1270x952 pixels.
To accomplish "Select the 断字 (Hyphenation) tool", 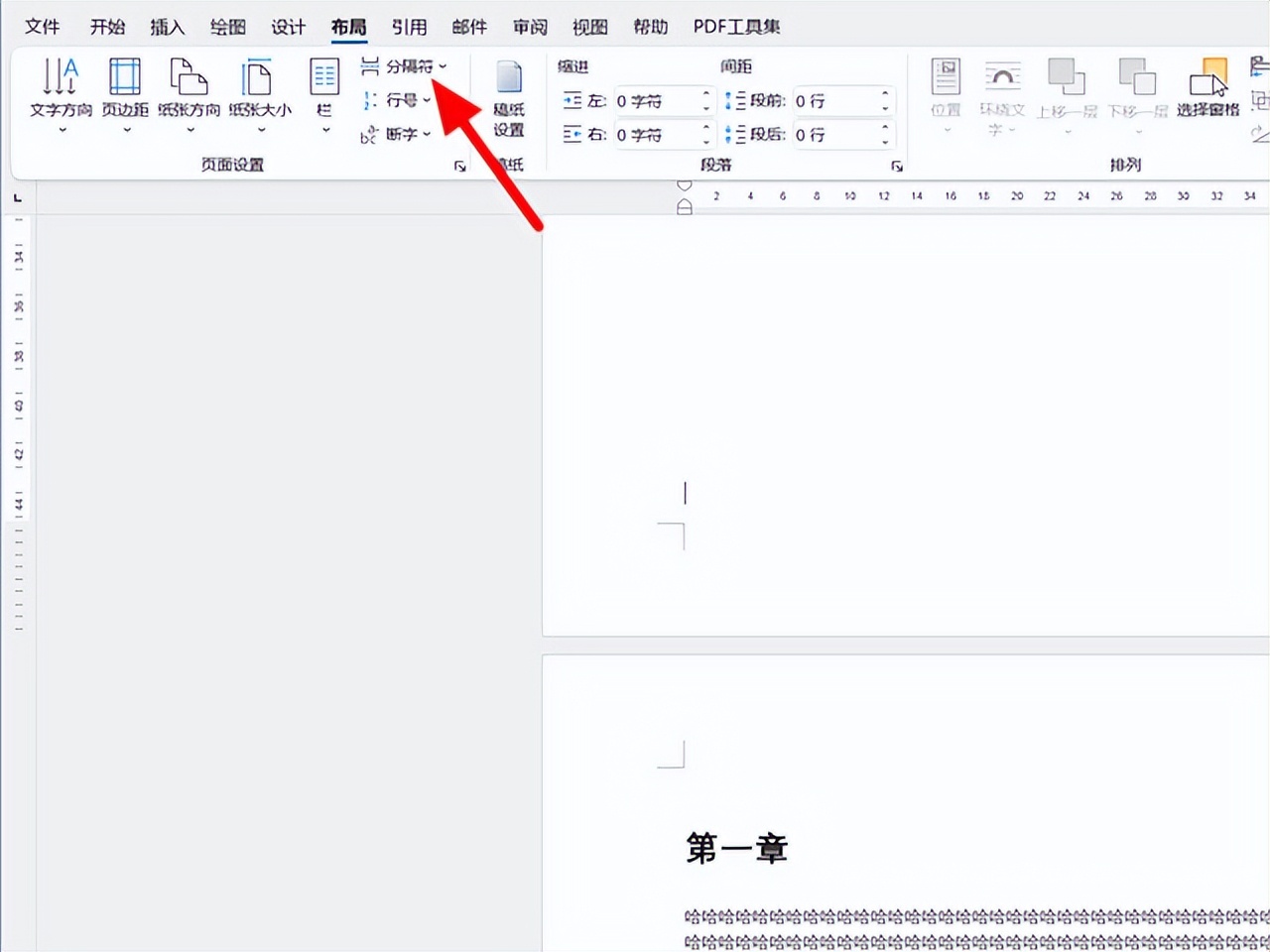I will (x=395, y=134).
